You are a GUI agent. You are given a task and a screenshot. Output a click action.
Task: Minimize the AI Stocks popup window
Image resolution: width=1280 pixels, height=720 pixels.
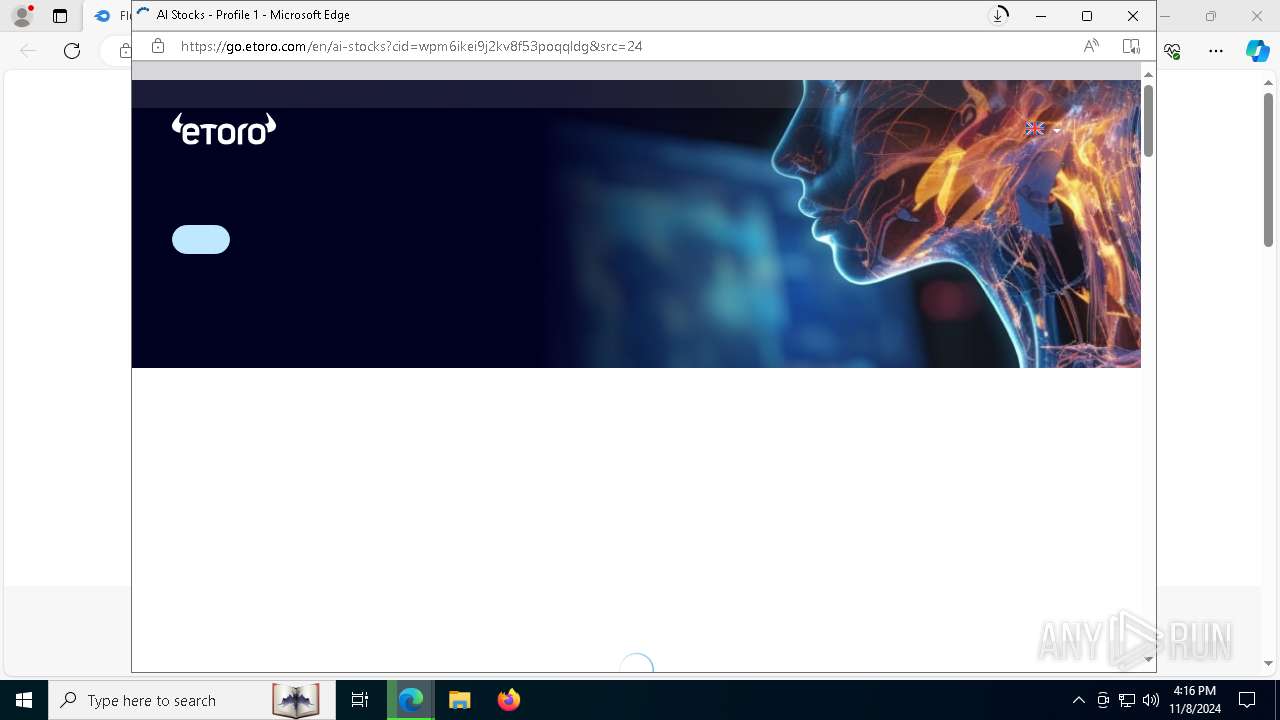point(1041,16)
